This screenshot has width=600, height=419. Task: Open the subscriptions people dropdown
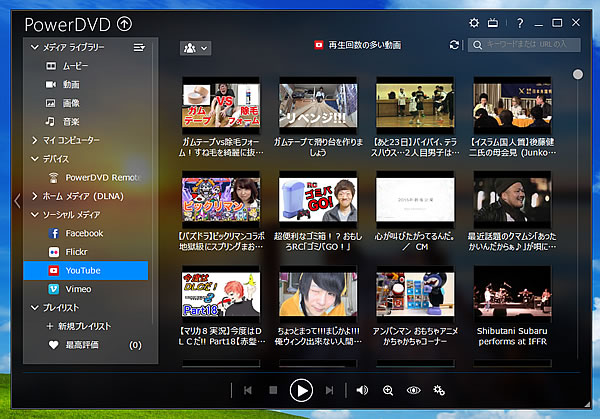tap(194, 47)
